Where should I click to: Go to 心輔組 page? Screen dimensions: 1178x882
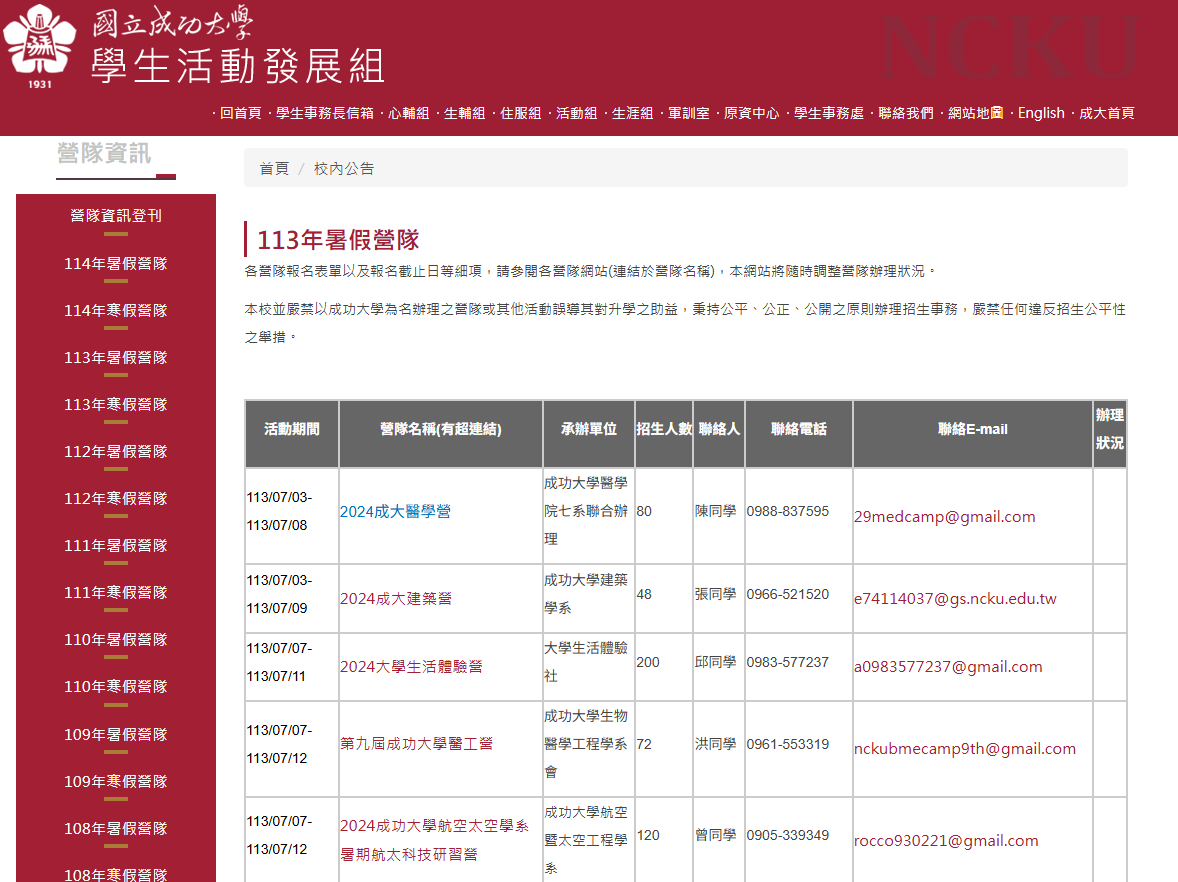(408, 113)
